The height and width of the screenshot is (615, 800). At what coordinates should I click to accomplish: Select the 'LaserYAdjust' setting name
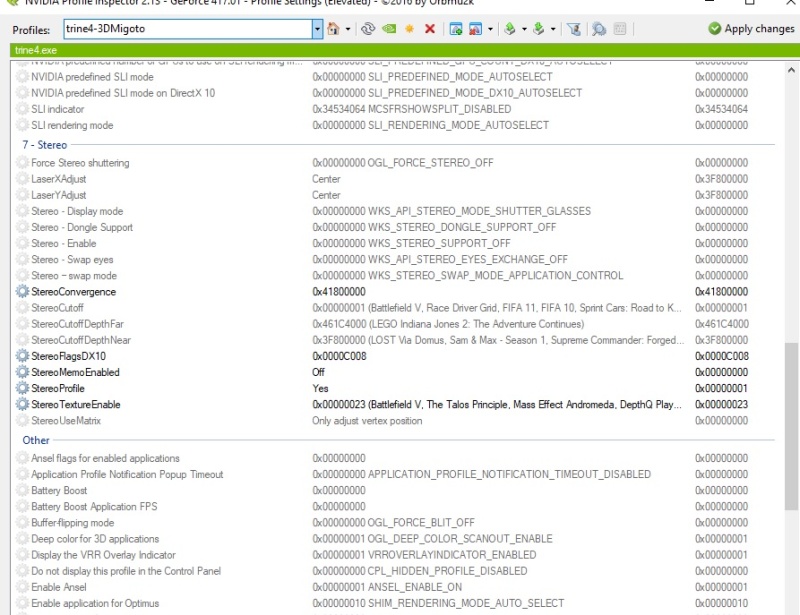tap(59, 195)
